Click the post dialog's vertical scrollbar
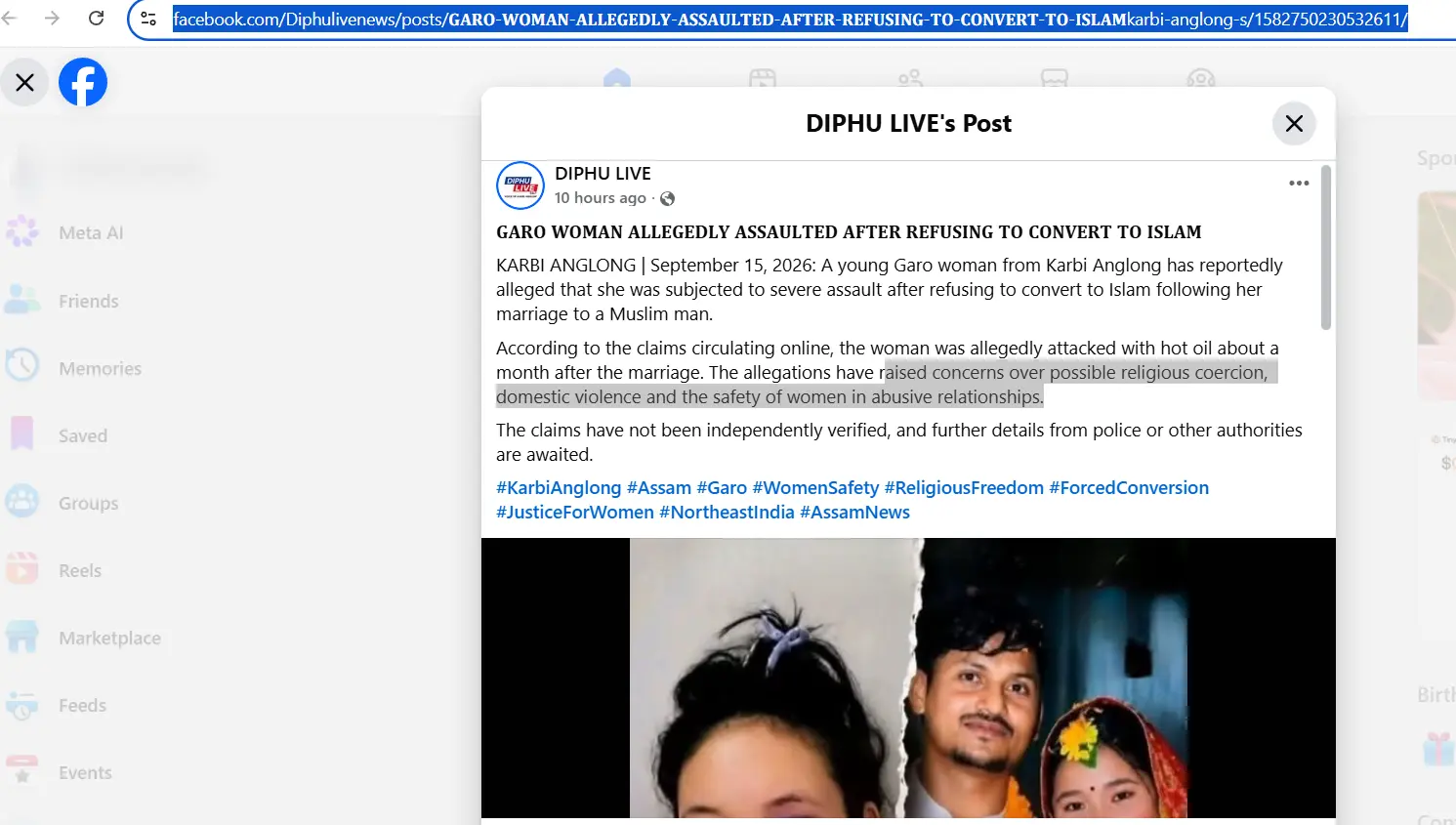Image resolution: width=1456 pixels, height=825 pixels. pyautogui.click(x=1325, y=248)
